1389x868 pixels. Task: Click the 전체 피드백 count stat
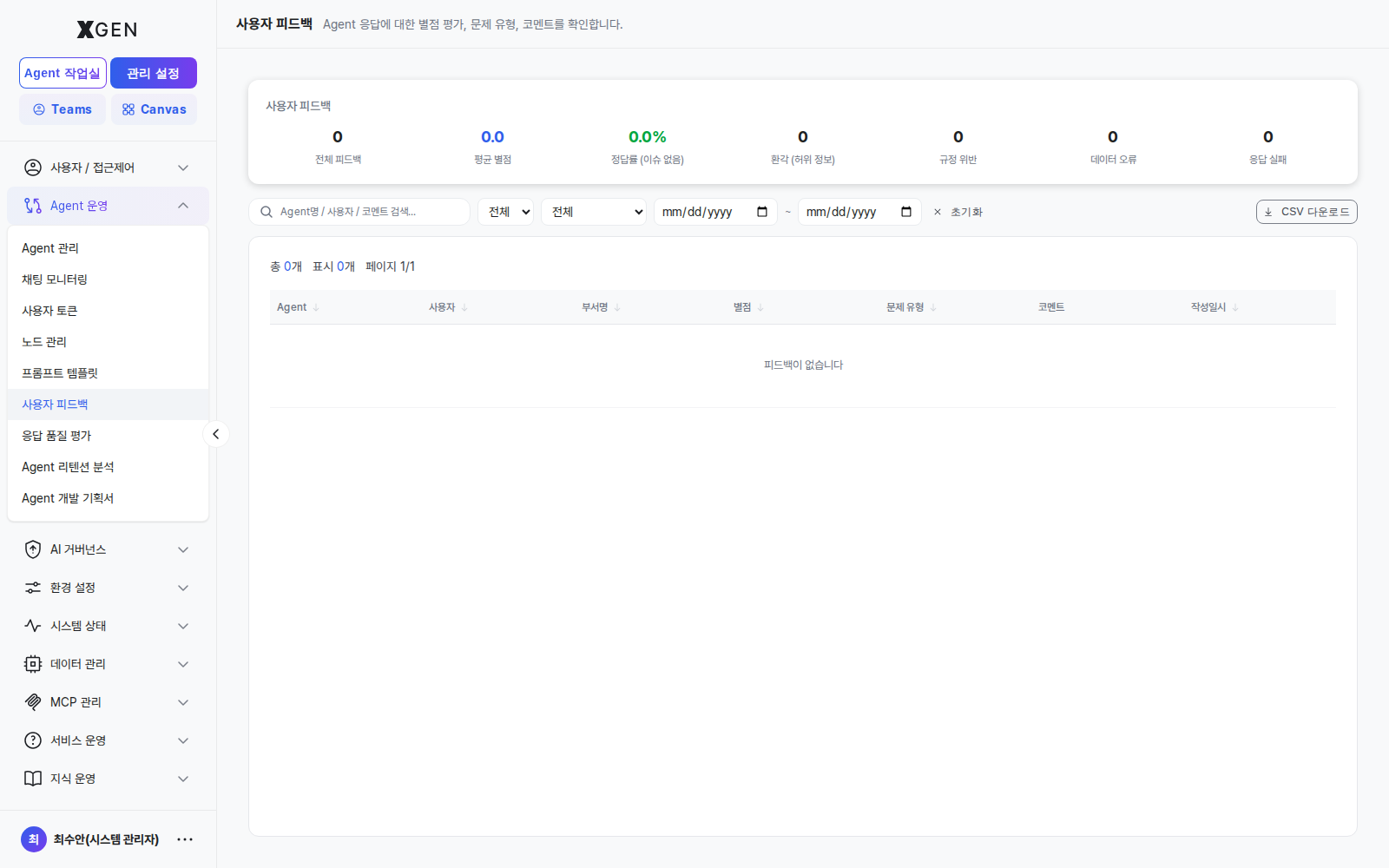point(338,147)
